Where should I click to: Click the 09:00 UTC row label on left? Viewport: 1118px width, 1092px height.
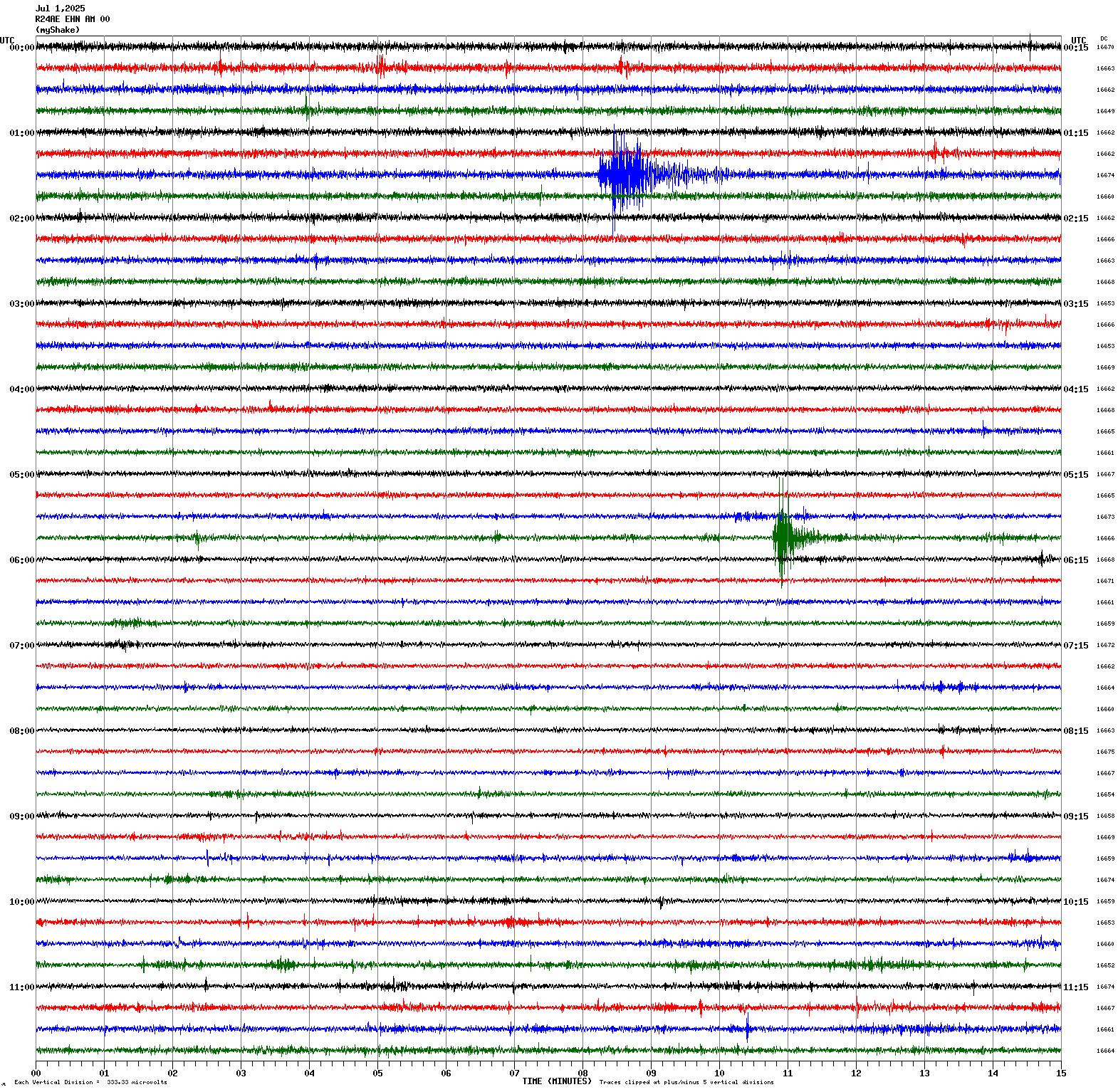21,817
